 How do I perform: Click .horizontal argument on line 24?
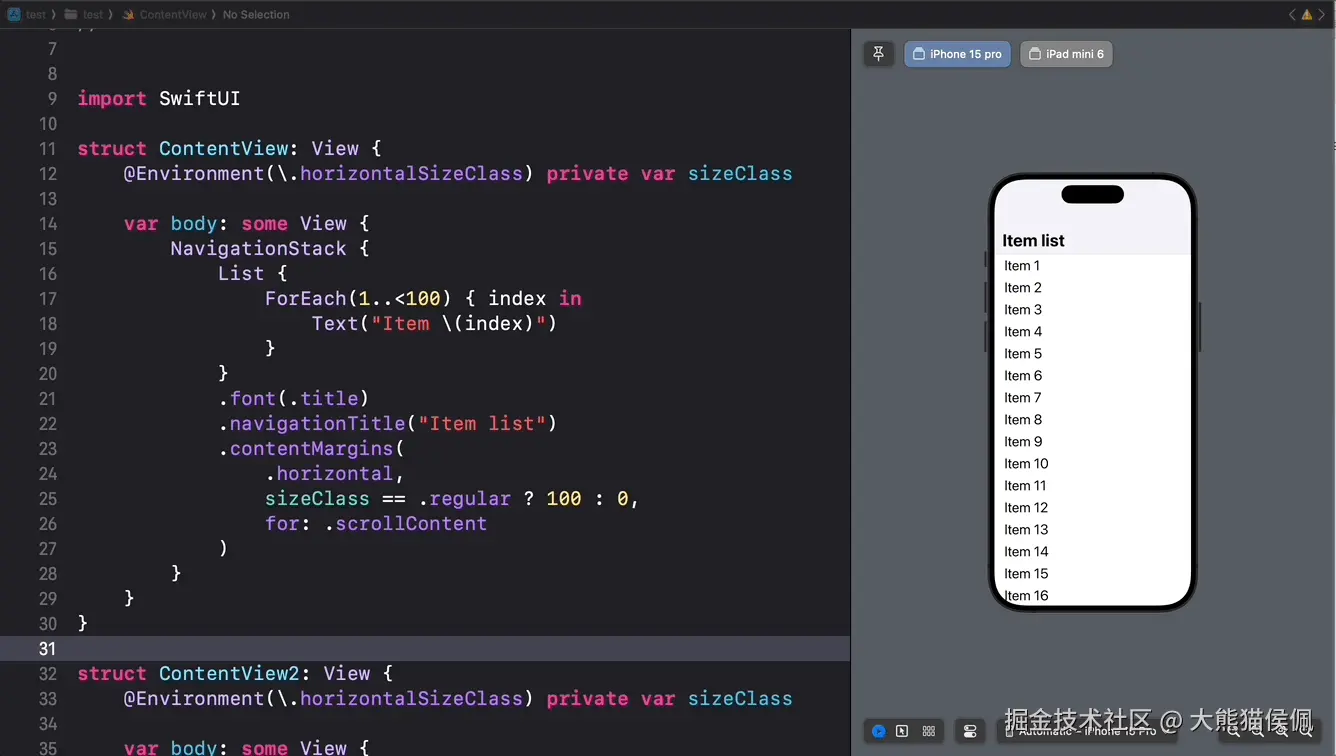[329, 474]
